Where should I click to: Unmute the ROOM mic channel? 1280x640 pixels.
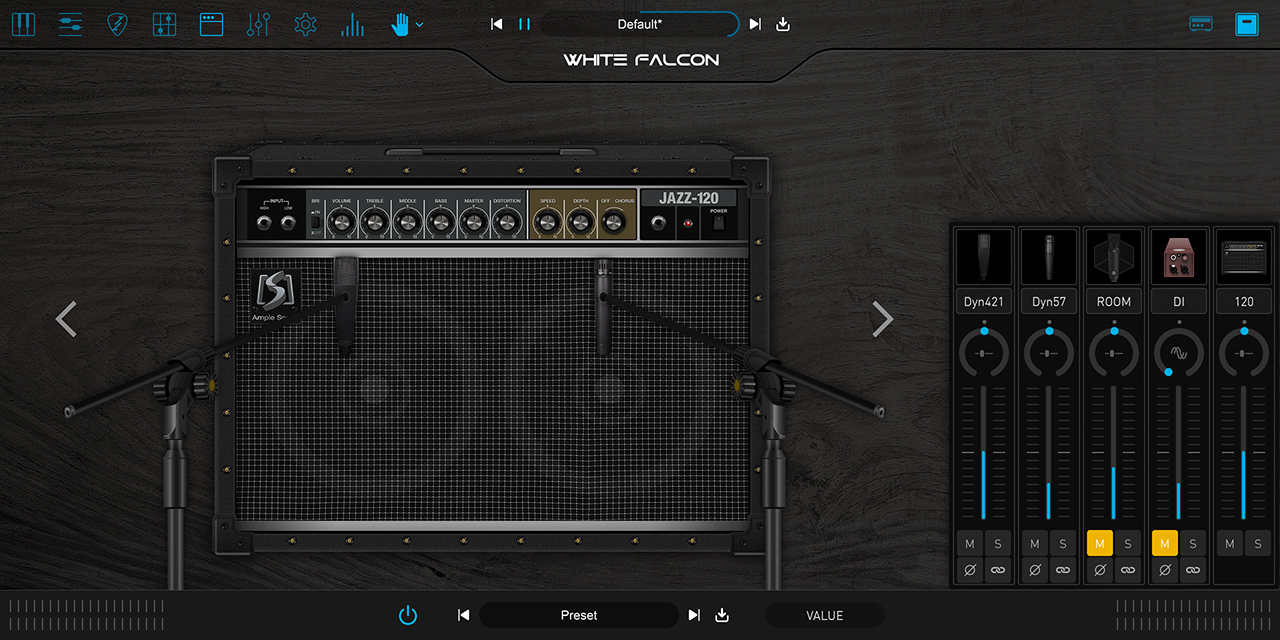[1100, 543]
